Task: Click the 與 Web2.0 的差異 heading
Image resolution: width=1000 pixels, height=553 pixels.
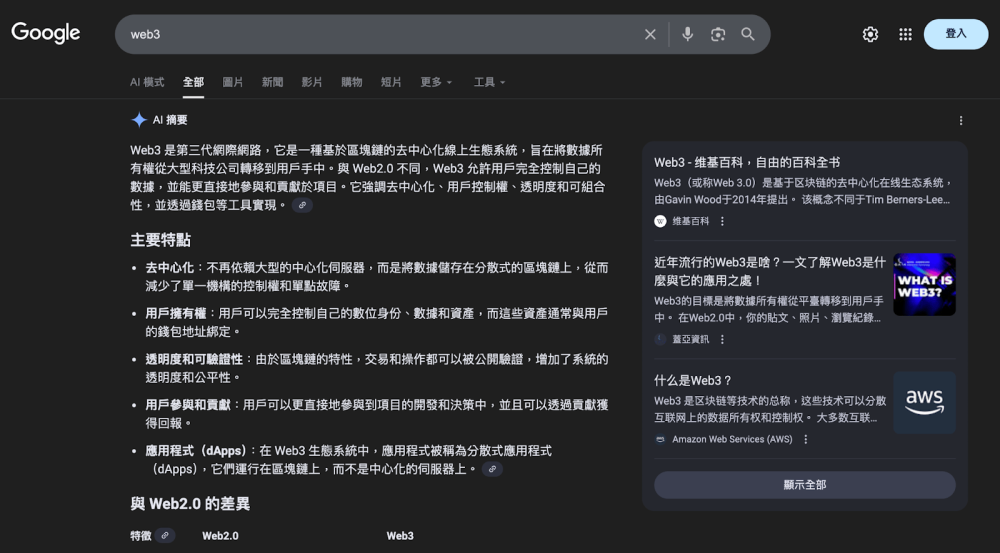Action: pyautogui.click(x=190, y=504)
